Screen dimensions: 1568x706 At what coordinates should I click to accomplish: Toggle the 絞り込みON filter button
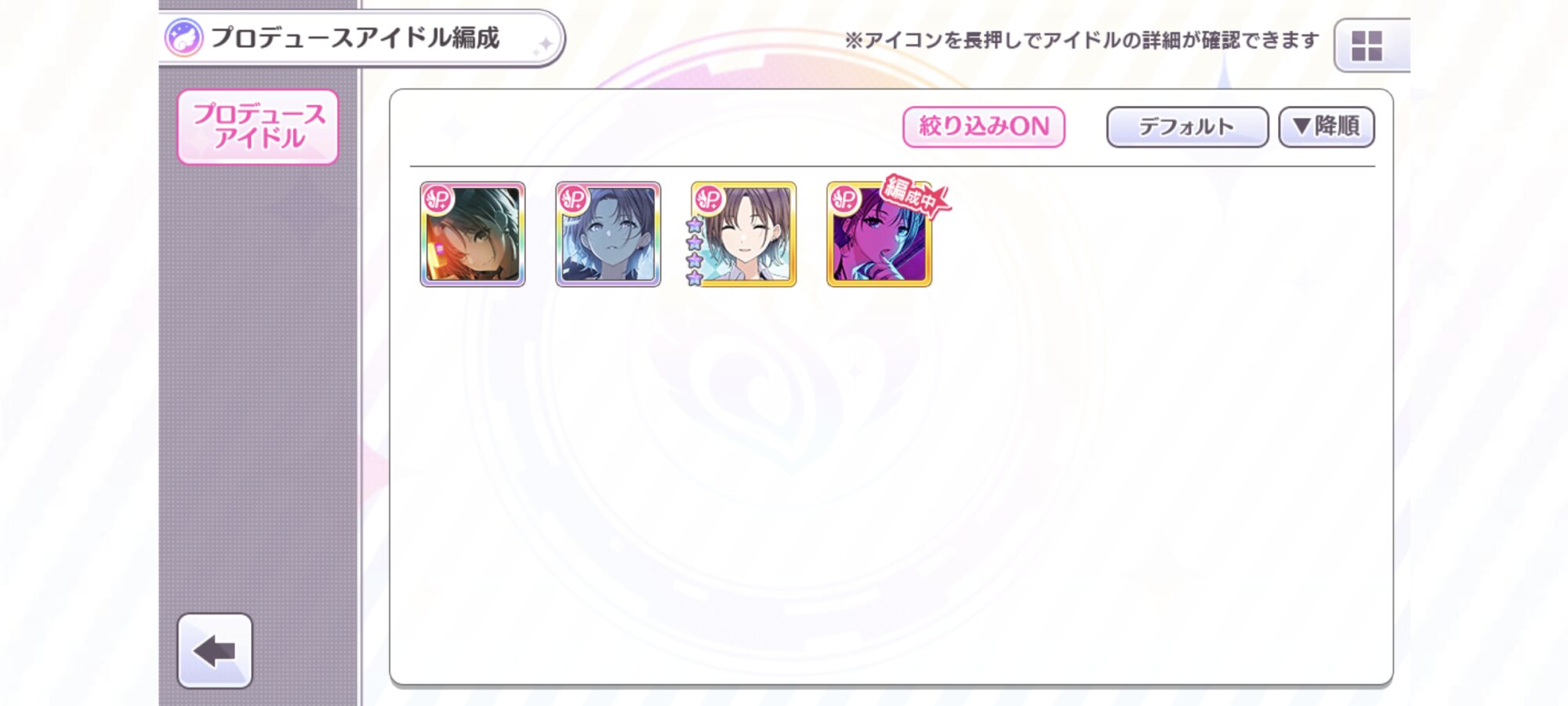click(984, 126)
